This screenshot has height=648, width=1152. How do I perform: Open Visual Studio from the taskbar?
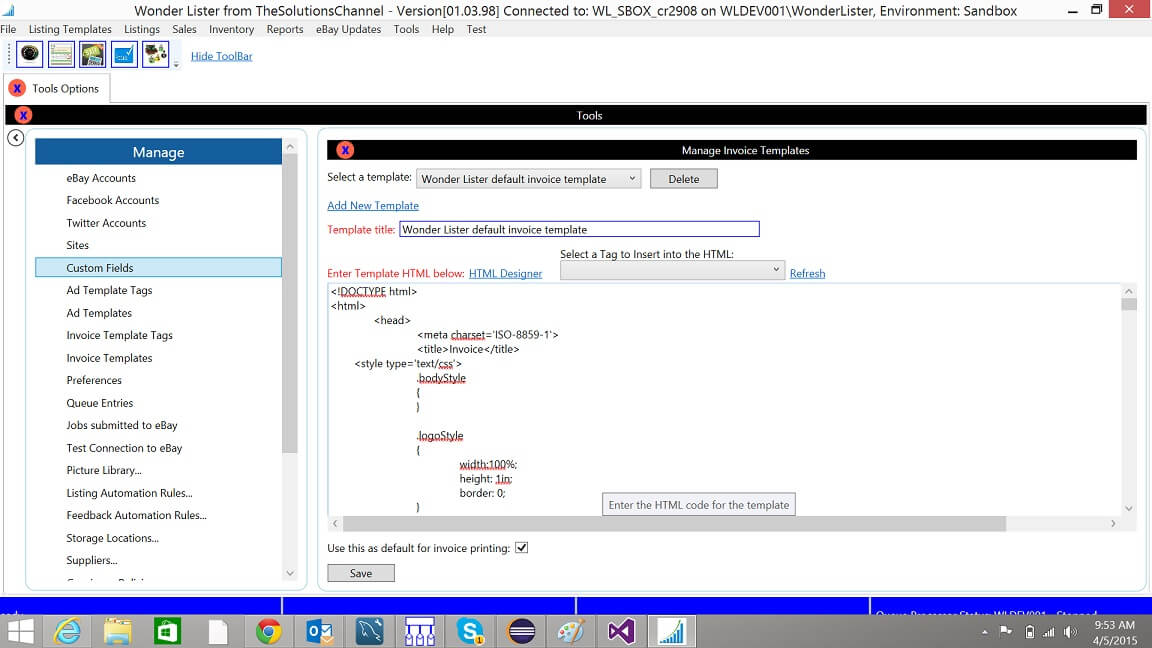(620, 631)
